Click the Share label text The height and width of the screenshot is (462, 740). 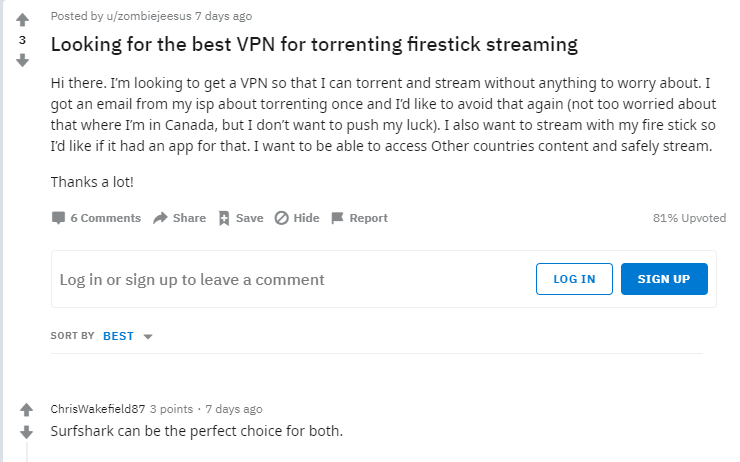pos(189,218)
